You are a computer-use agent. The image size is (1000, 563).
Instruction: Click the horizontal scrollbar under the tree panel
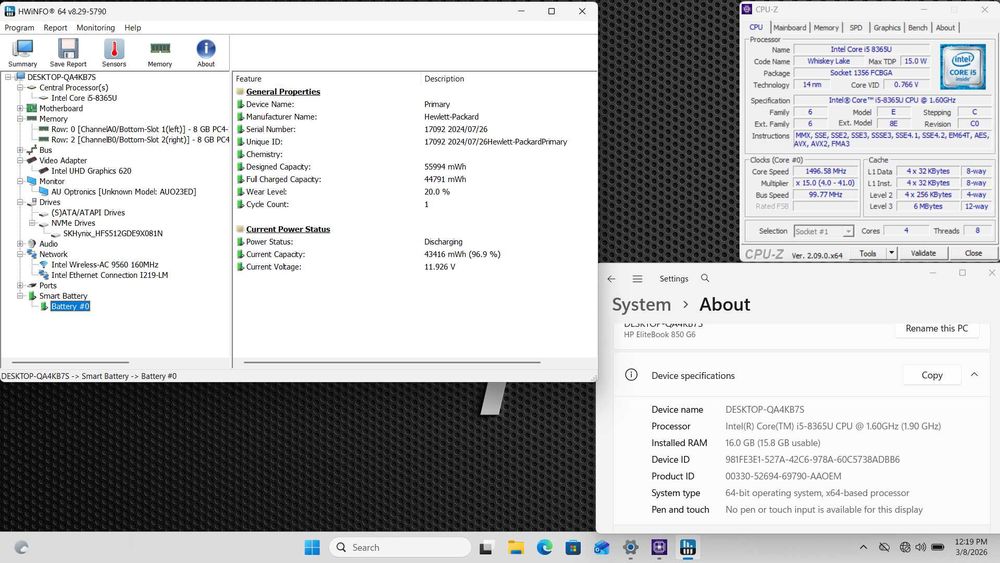70,362
